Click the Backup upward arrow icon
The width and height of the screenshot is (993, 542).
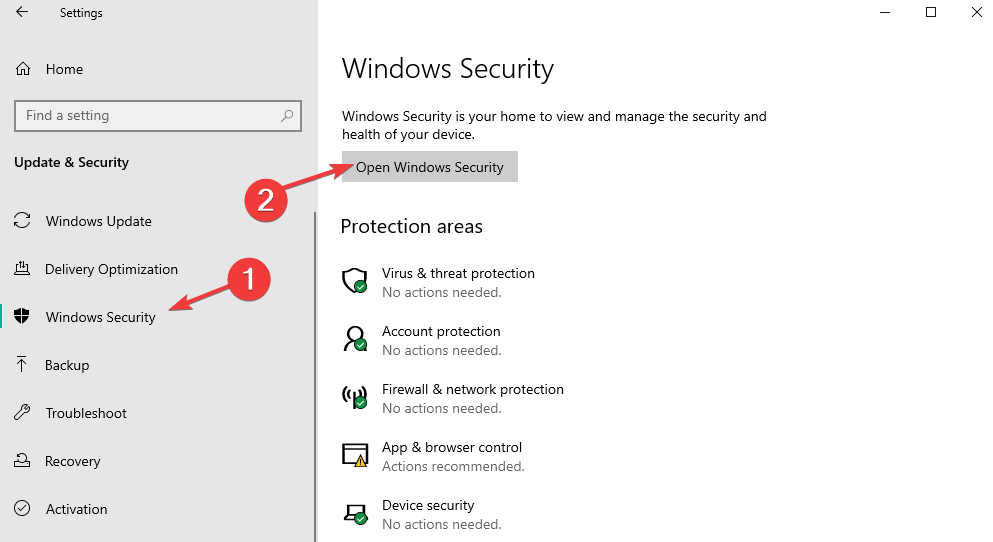tap(22, 364)
